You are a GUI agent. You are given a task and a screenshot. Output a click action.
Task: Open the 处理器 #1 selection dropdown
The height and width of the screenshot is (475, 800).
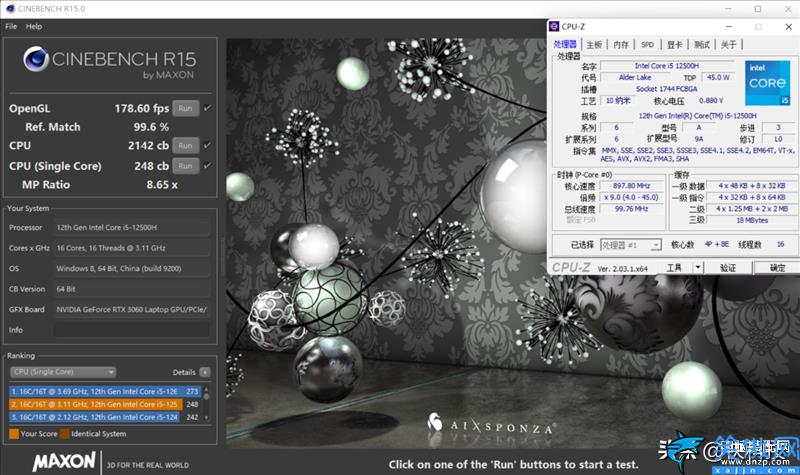tap(631, 245)
